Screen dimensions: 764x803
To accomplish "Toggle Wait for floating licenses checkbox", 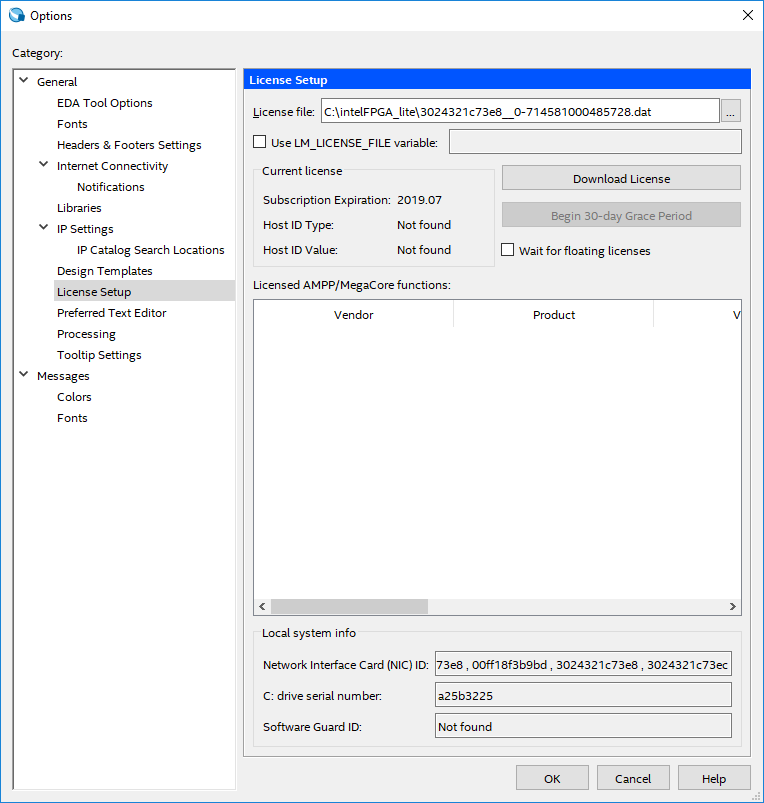I will 507,250.
